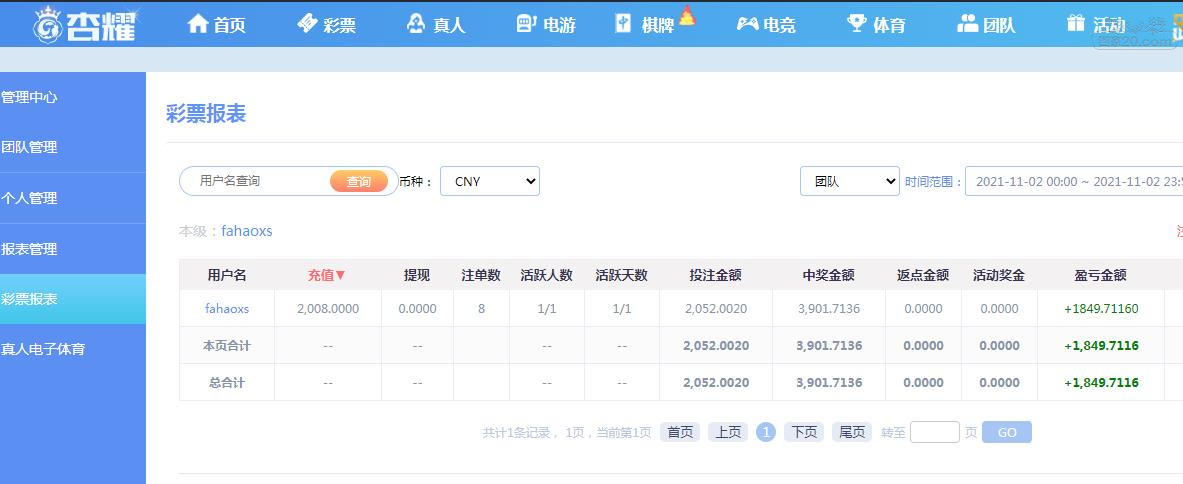Click the GO pagination button
Viewport: 1183px width, 484px height.
coord(1007,432)
